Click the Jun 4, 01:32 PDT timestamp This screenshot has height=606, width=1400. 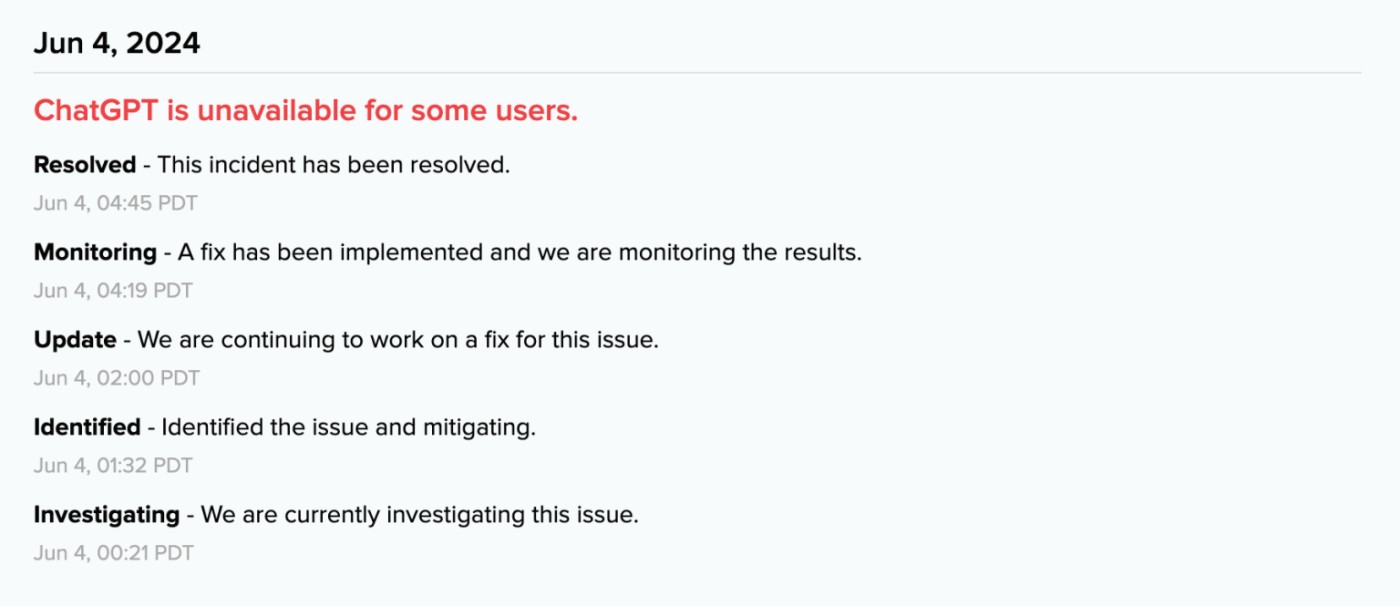point(113,465)
